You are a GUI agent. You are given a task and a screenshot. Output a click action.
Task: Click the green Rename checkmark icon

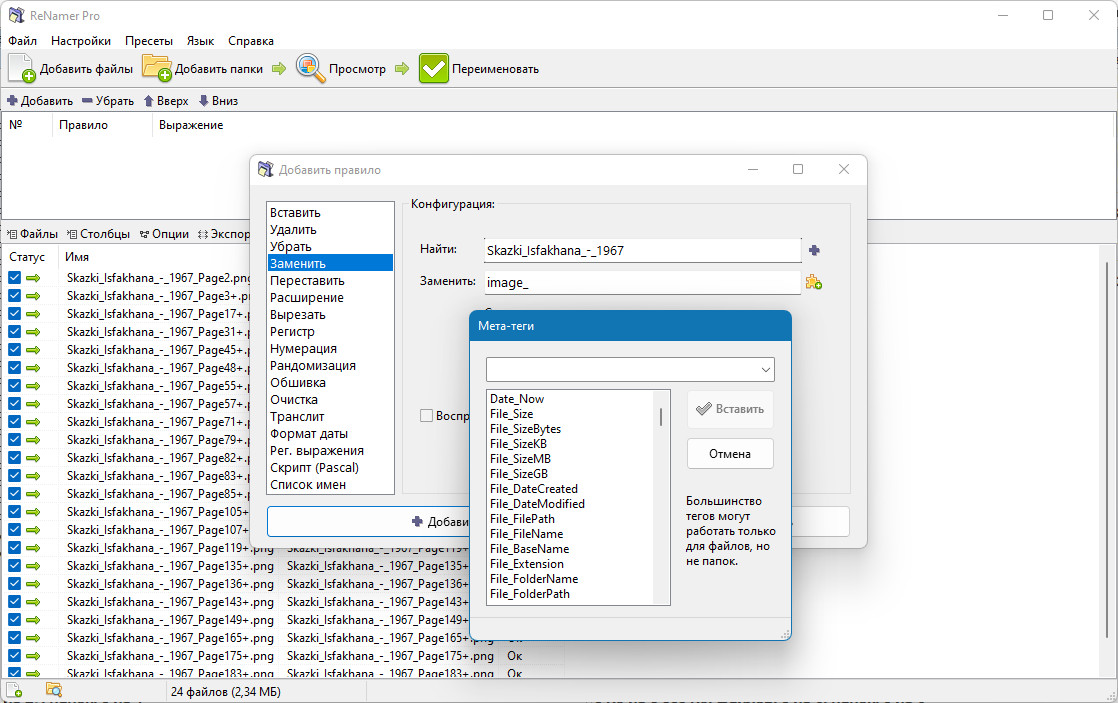(434, 68)
